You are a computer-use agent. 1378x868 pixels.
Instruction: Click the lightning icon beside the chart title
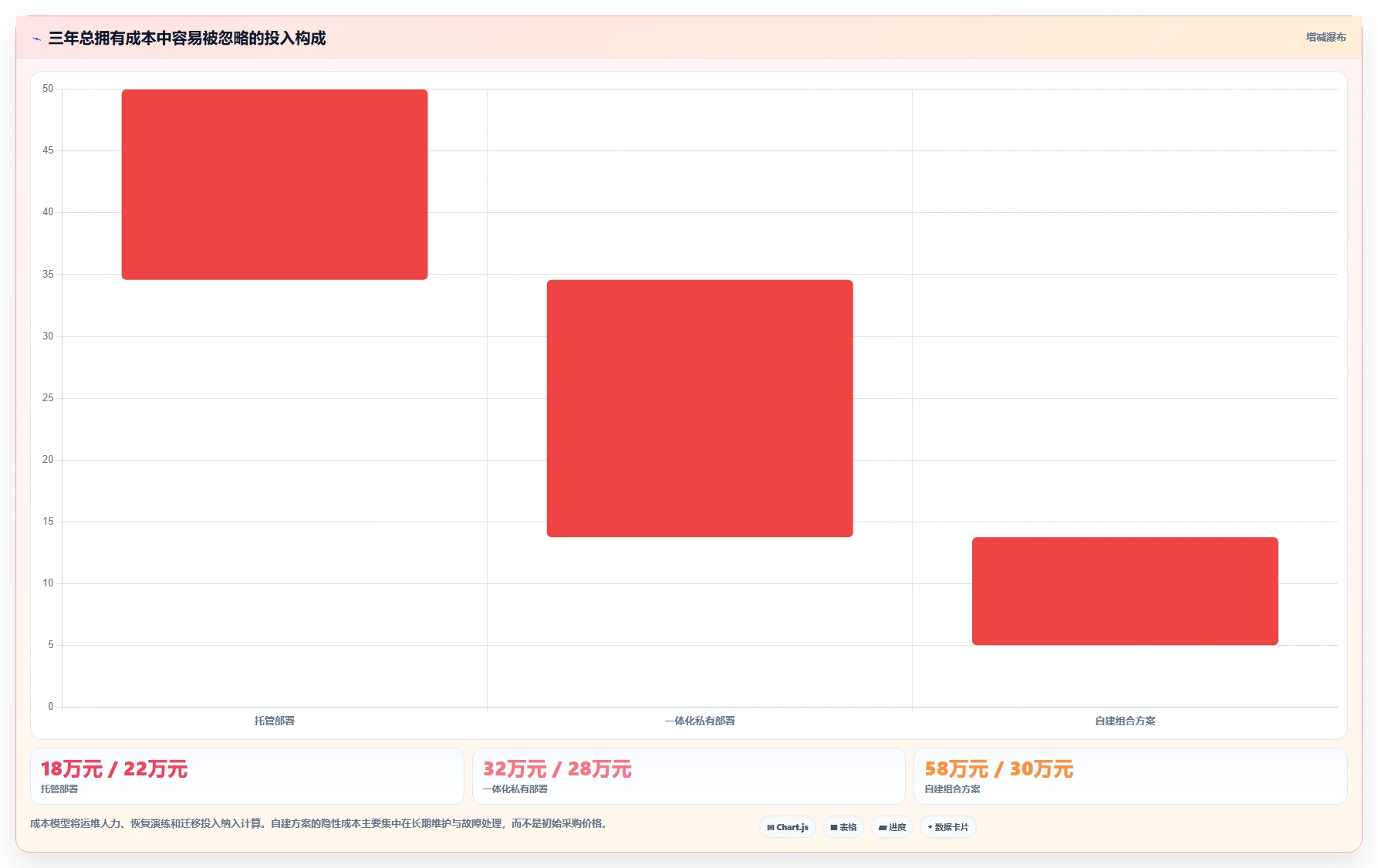pos(36,39)
